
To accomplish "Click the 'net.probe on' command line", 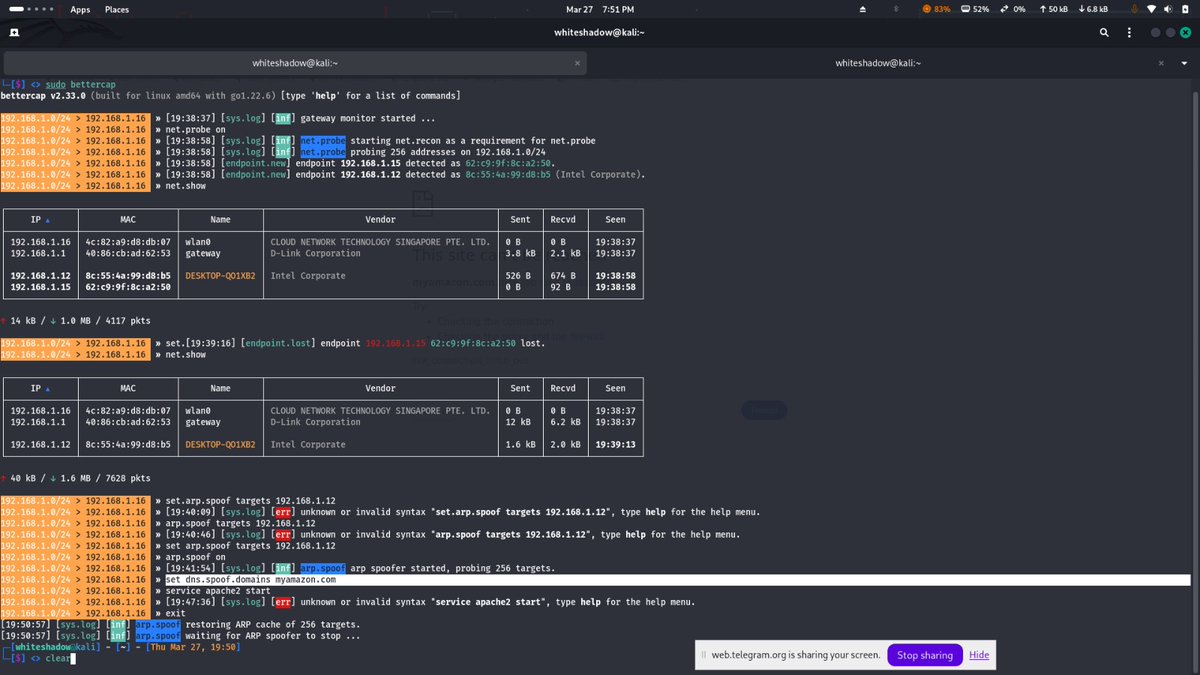I will click(x=196, y=130).
